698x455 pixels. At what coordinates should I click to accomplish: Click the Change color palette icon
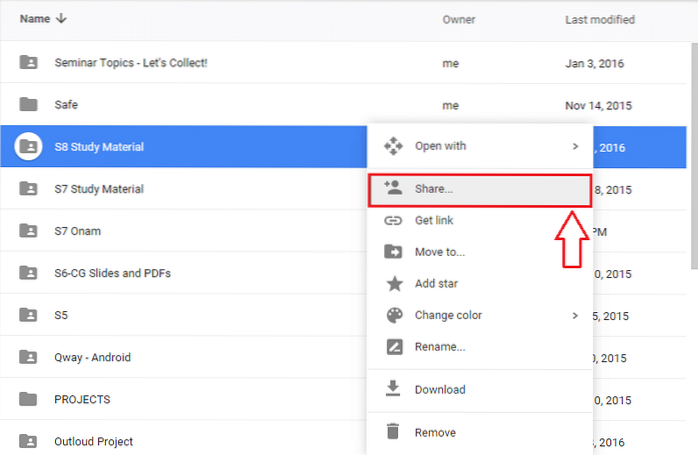pyautogui.click(x=393, y=315)
